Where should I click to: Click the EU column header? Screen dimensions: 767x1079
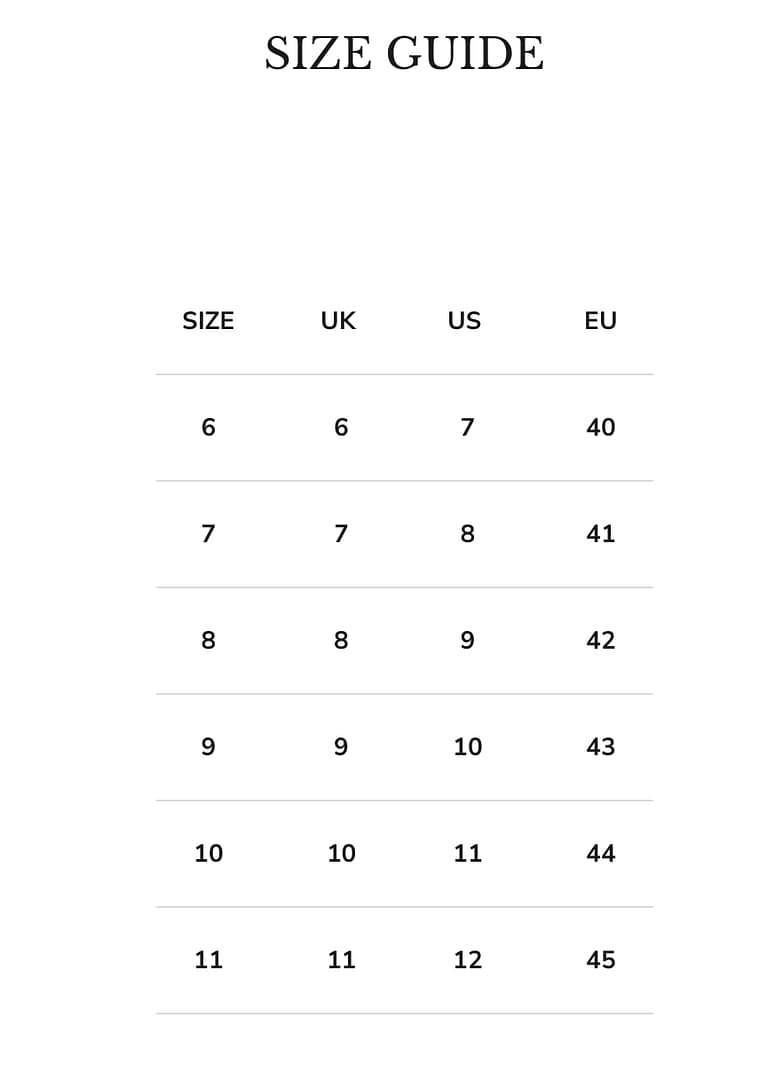600,321
